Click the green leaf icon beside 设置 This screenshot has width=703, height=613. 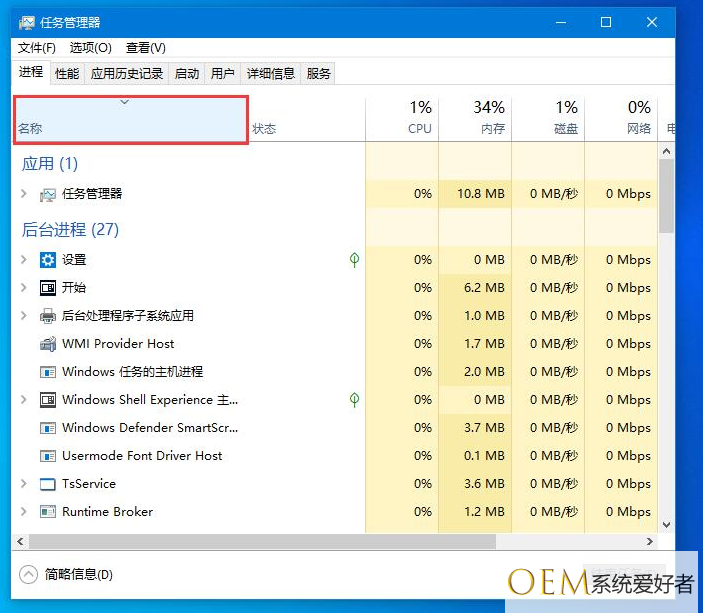pos(354,260)
